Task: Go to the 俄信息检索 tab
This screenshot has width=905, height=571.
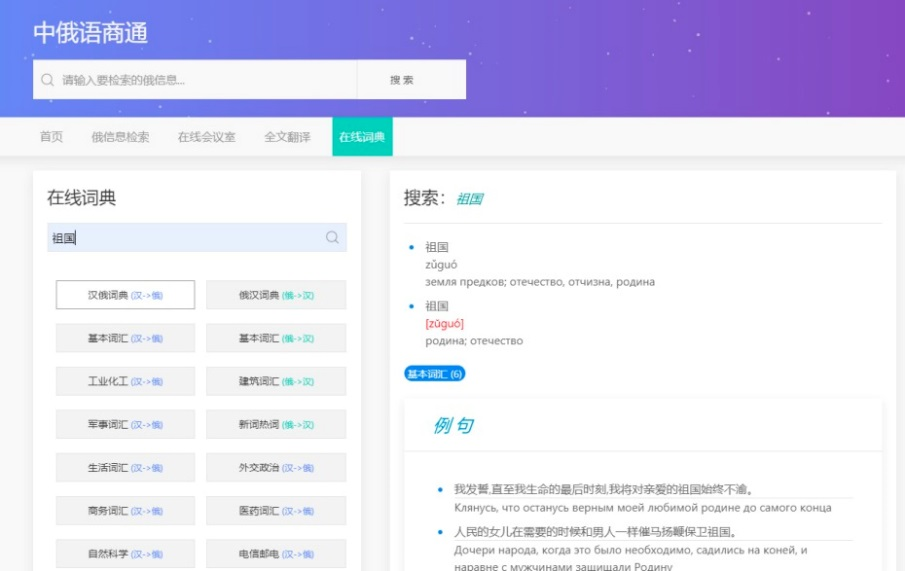Action: click(120, 137)
